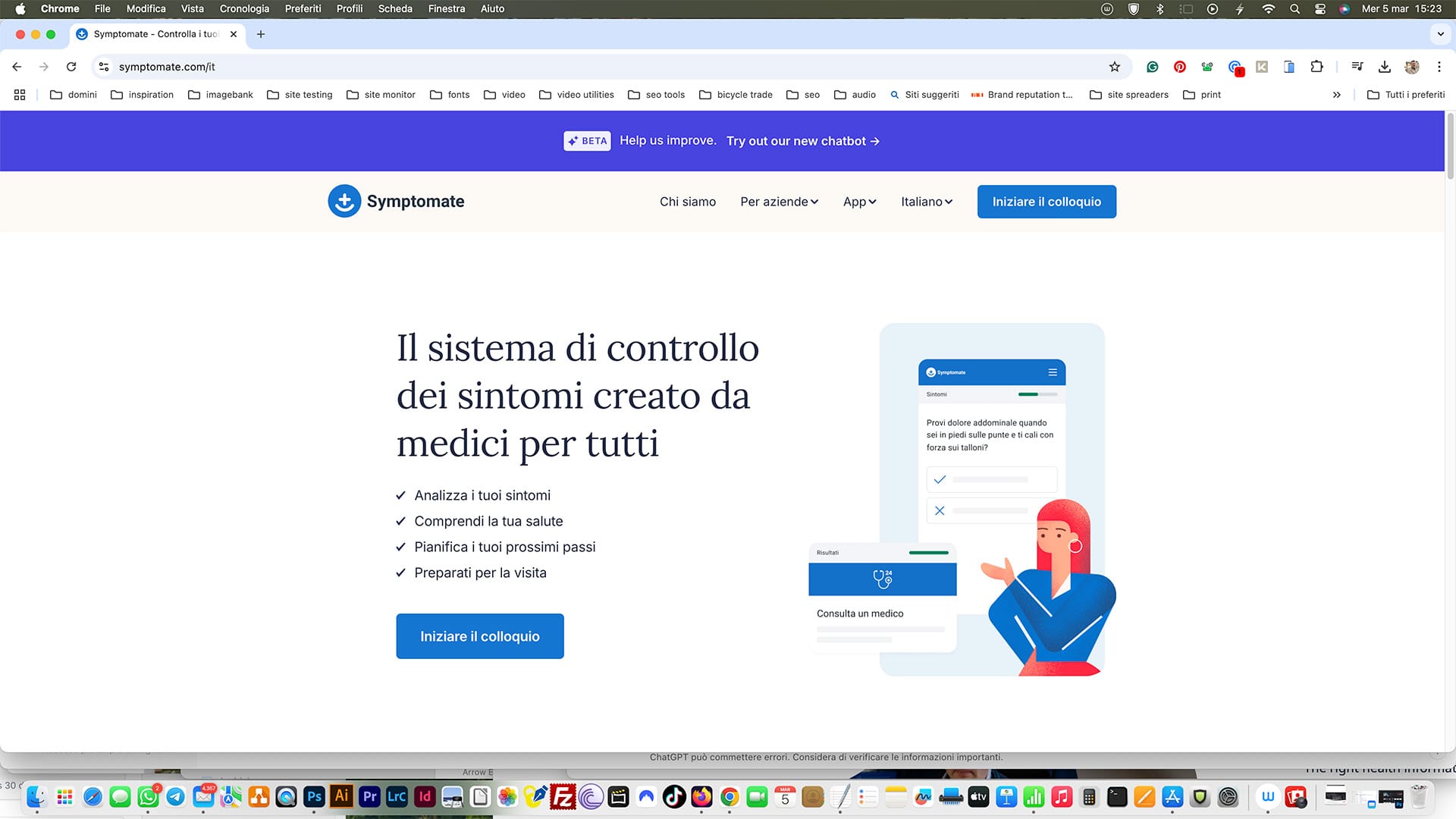Open the Cronologia menu

tap(244, 8)
